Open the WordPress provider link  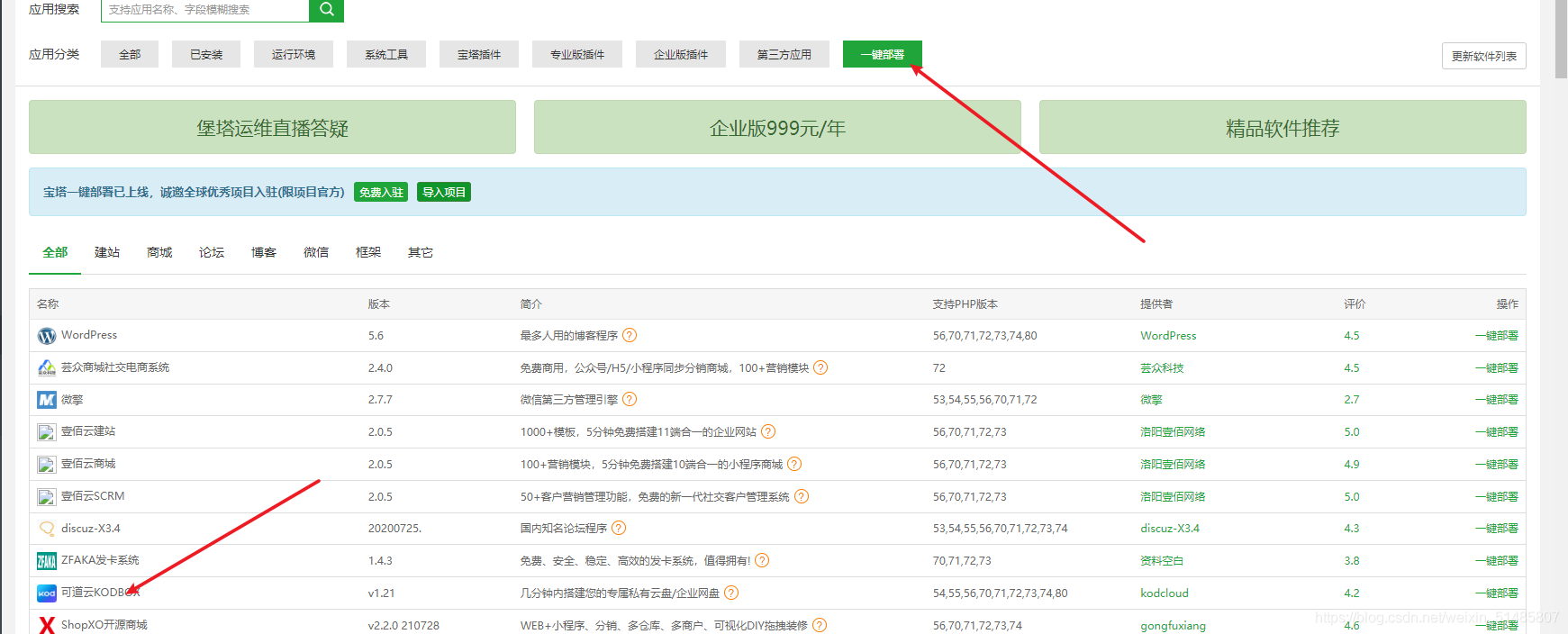pos(1168,335)
